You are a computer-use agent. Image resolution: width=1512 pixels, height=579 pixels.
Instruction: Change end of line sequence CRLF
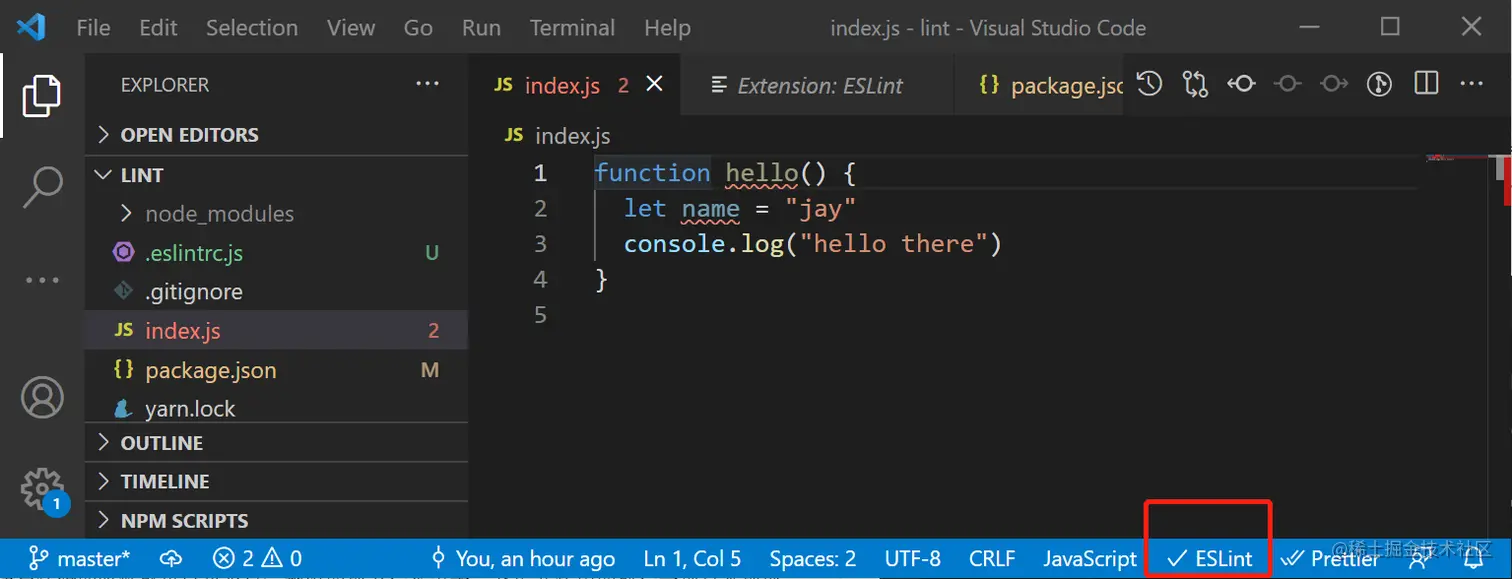coord(992,559)
